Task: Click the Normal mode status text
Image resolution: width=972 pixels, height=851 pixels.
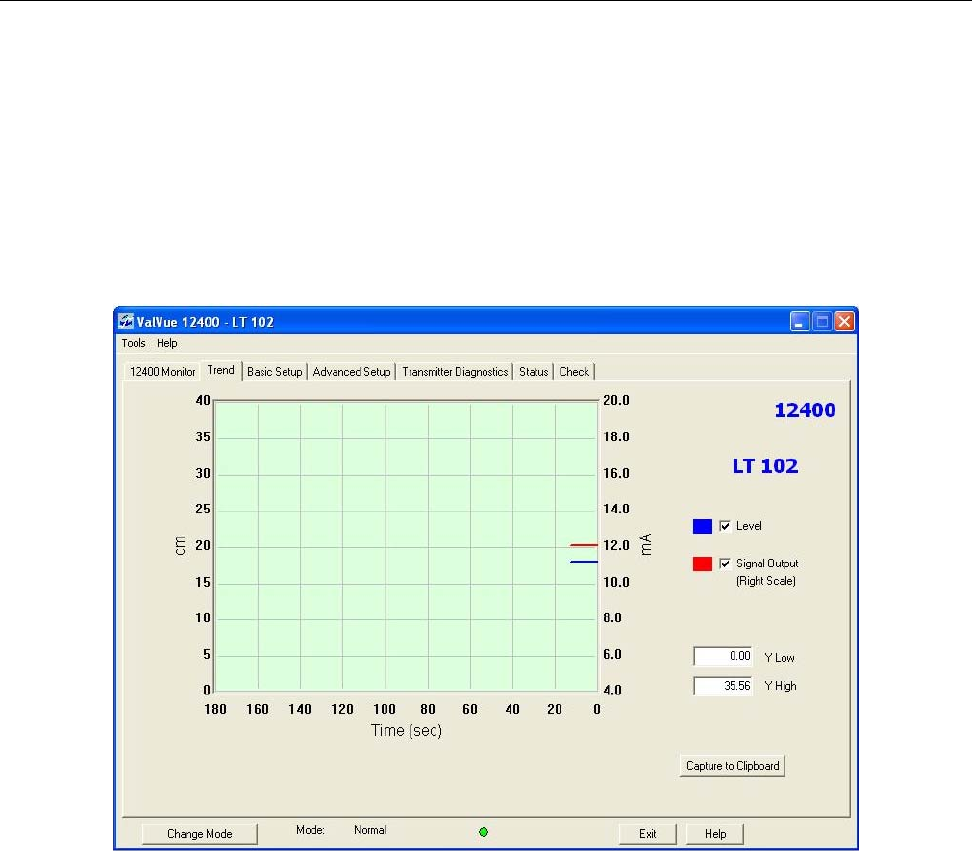Action: (x=370, y=830)
